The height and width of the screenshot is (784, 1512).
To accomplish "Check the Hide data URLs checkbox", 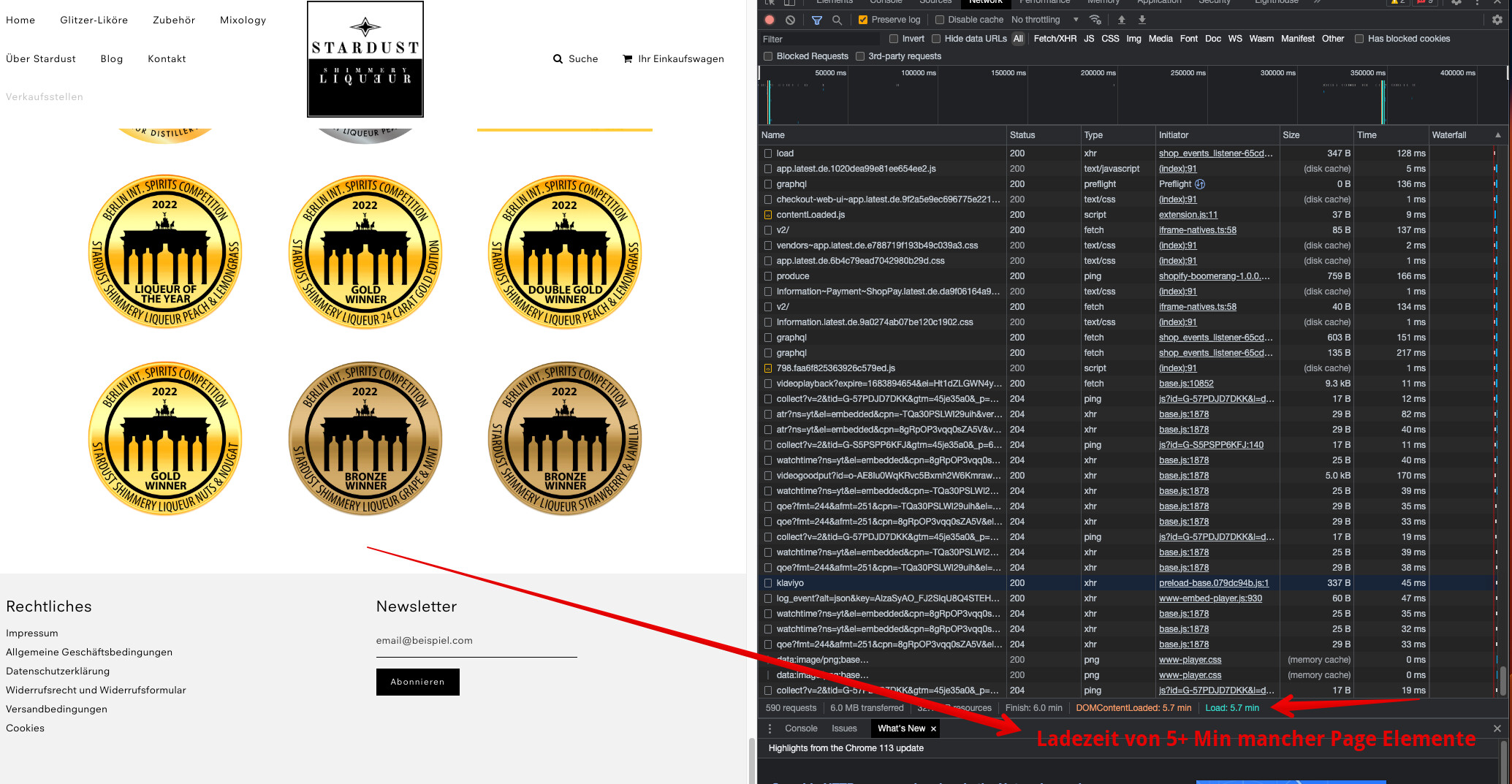I will (936, 39).
